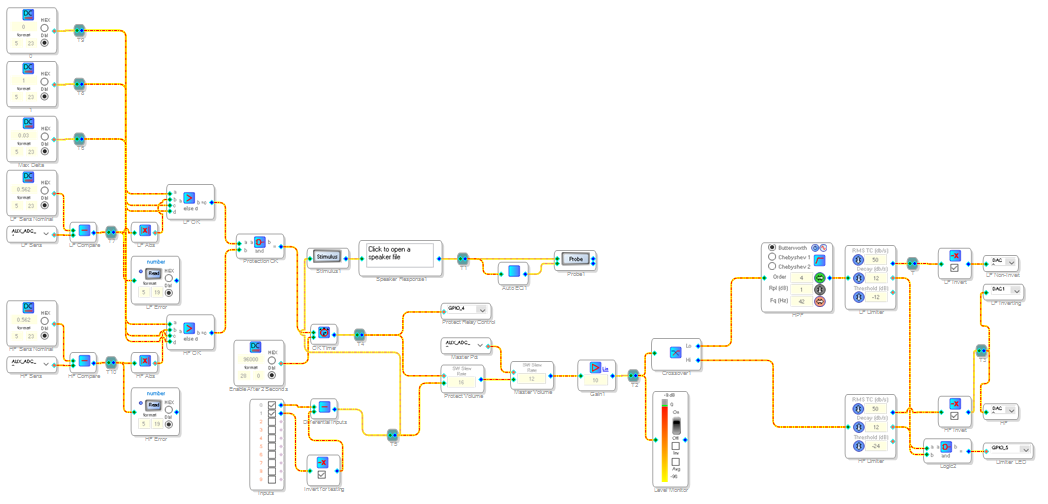Click the Gain1 amplifier icon

point(595,367)
